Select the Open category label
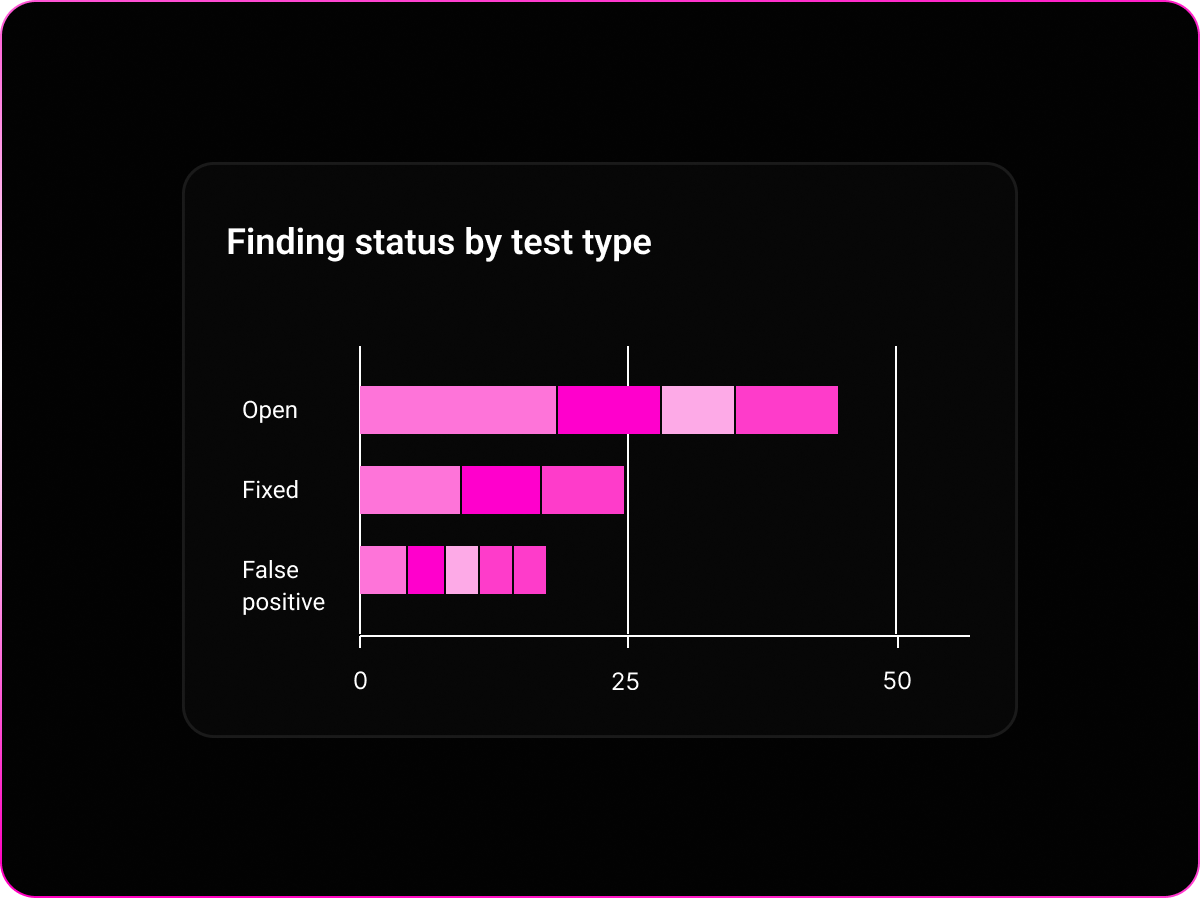This screenshot has height=898, width=1200. pos(270,410)
